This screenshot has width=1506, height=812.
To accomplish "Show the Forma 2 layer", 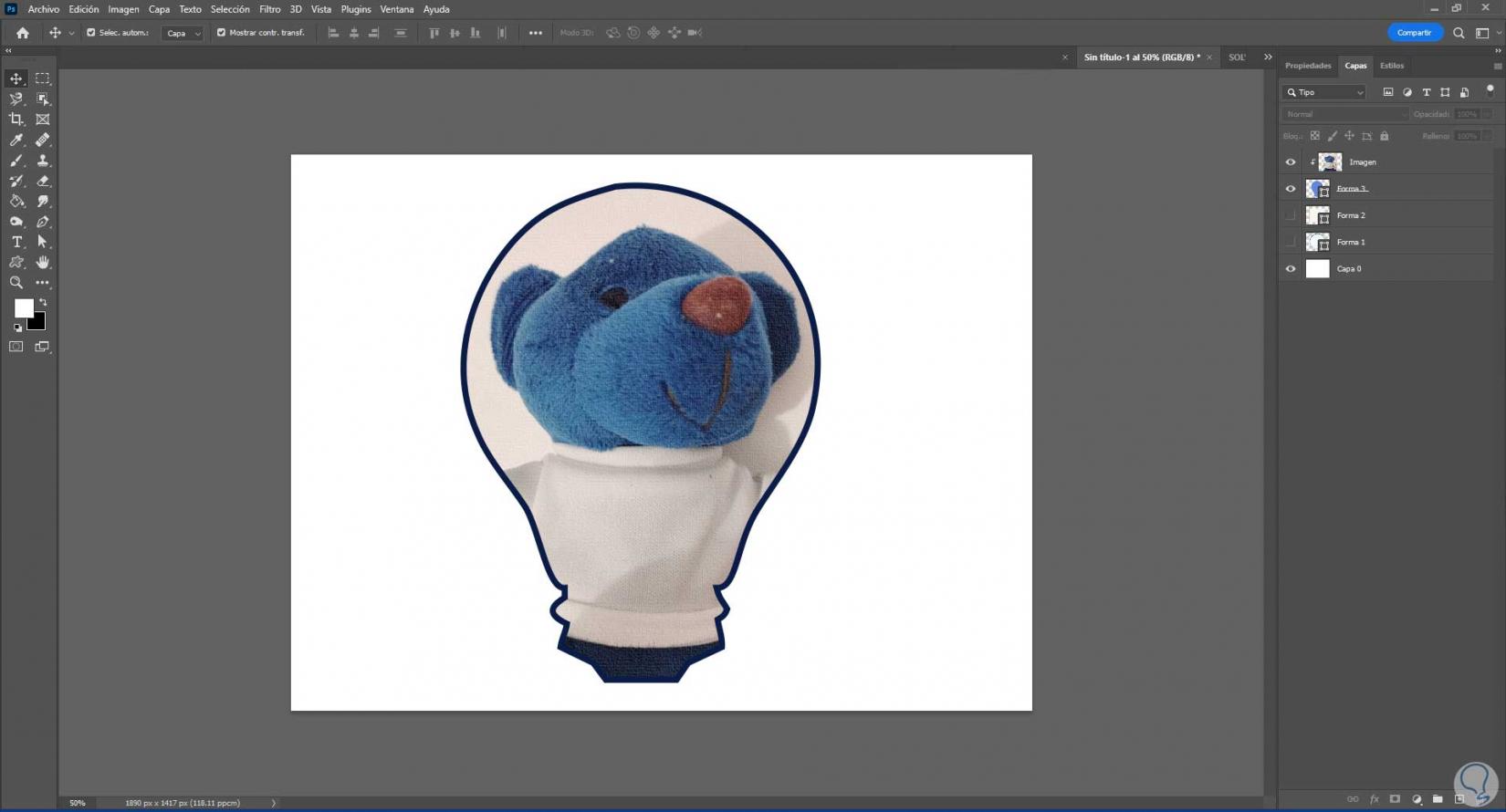I will tap(1291, 215).
